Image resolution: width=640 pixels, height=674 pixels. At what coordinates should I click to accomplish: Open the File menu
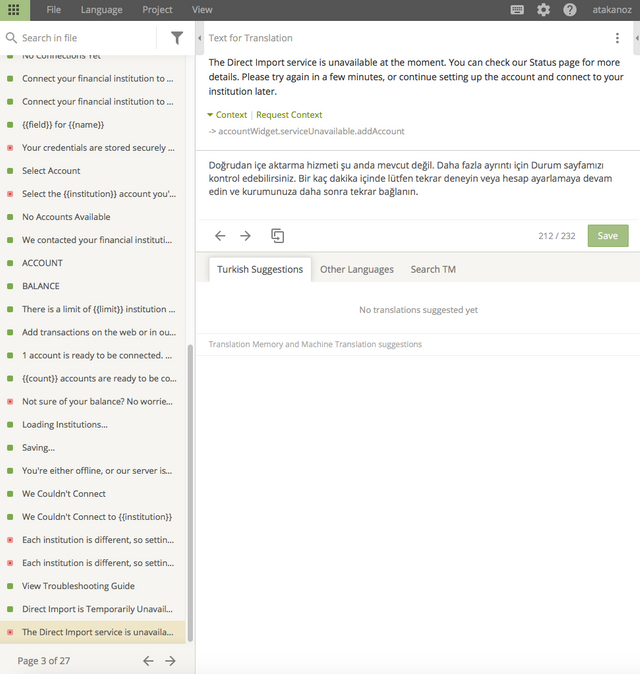[x=54, y=10]
